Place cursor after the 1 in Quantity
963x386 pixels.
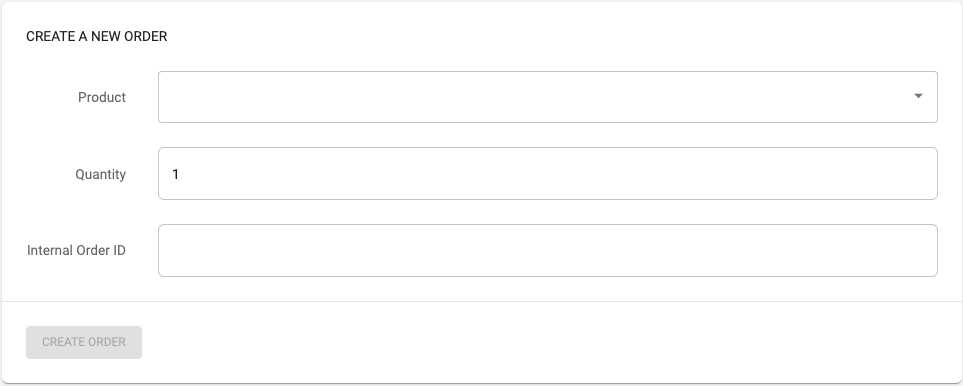(180, 174)
